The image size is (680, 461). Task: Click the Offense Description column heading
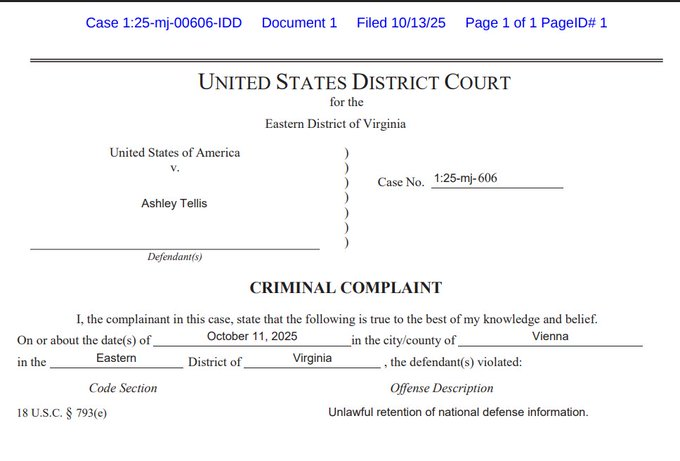tap(441, 388)
